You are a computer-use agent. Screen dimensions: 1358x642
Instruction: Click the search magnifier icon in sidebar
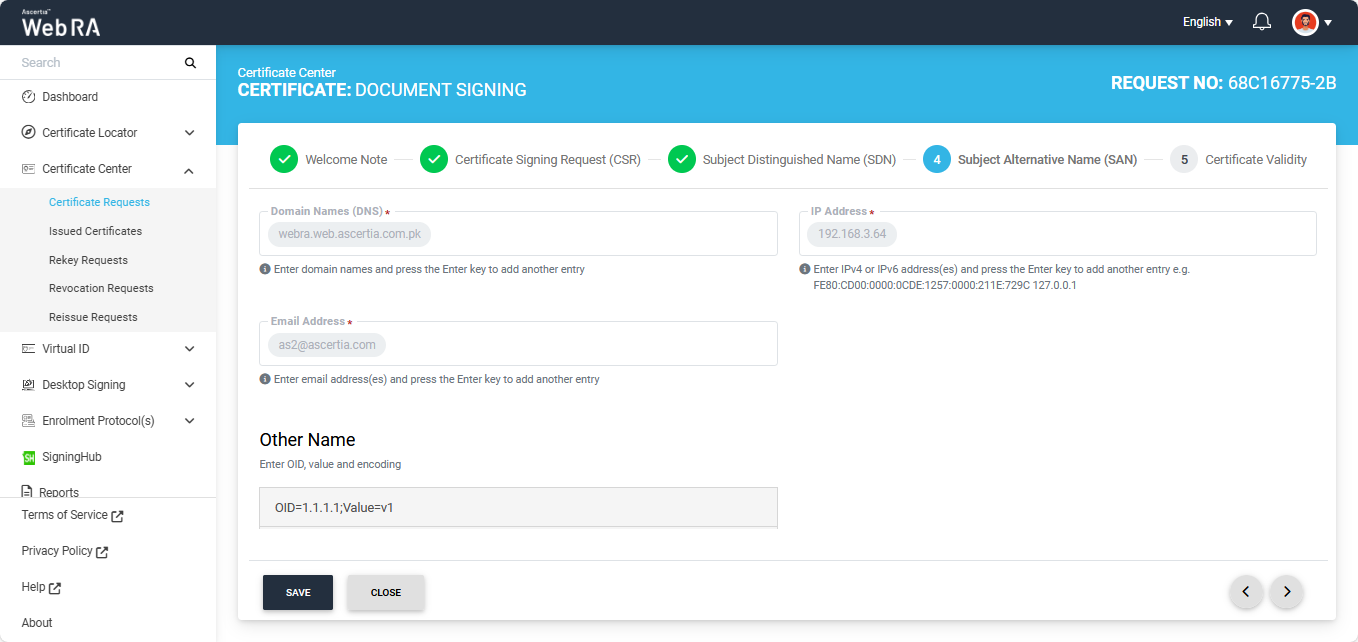pyautogui.click(x=190, y=63)
